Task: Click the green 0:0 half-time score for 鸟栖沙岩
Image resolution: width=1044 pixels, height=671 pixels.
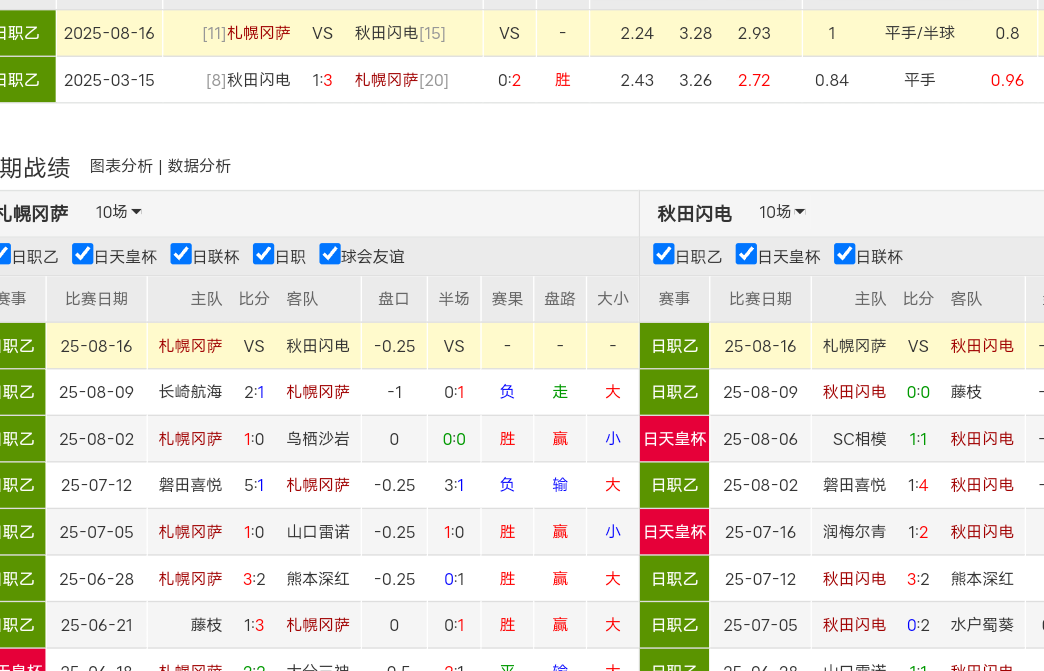Action: (454, 439)
